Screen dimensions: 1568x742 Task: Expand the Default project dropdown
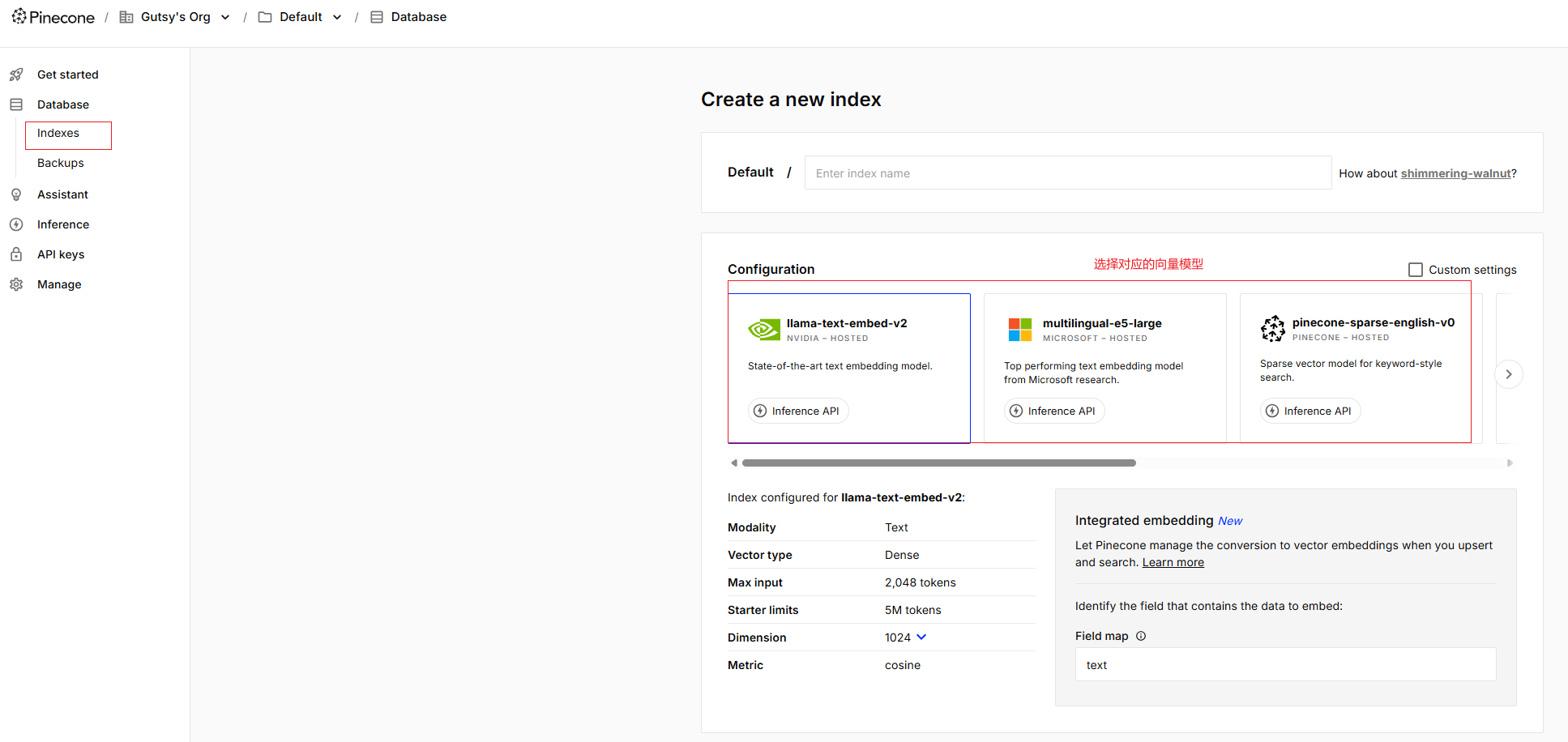point(337,17)
